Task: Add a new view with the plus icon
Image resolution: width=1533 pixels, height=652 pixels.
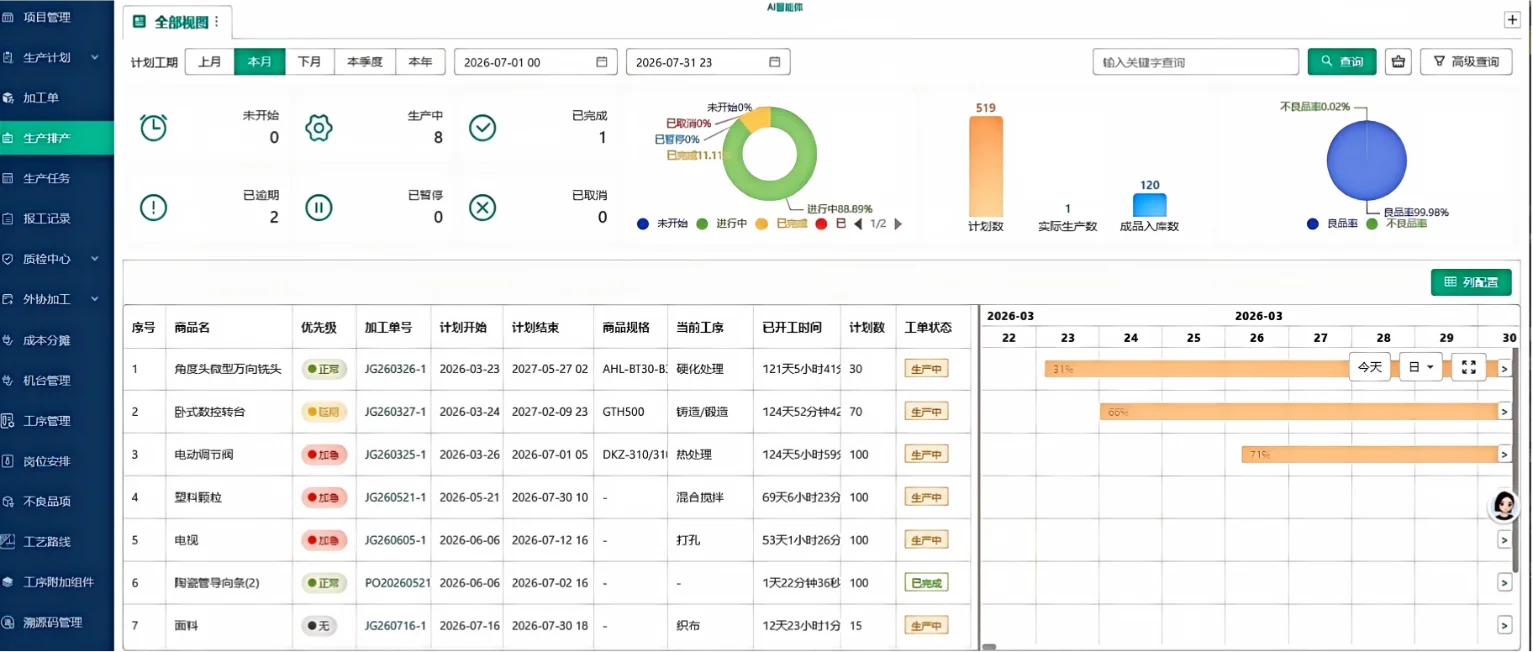Action: 1512,20
